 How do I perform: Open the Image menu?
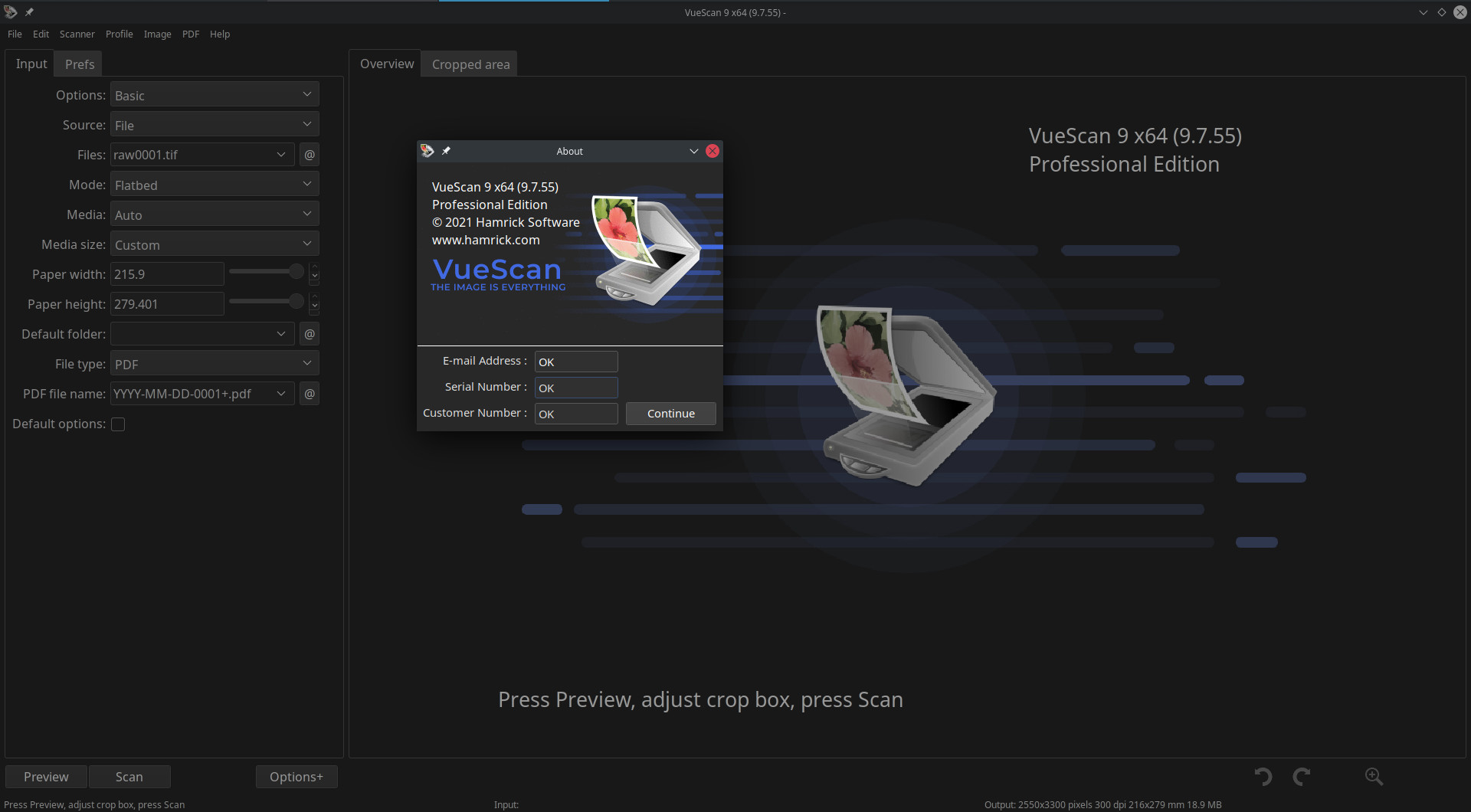point(157,34)
